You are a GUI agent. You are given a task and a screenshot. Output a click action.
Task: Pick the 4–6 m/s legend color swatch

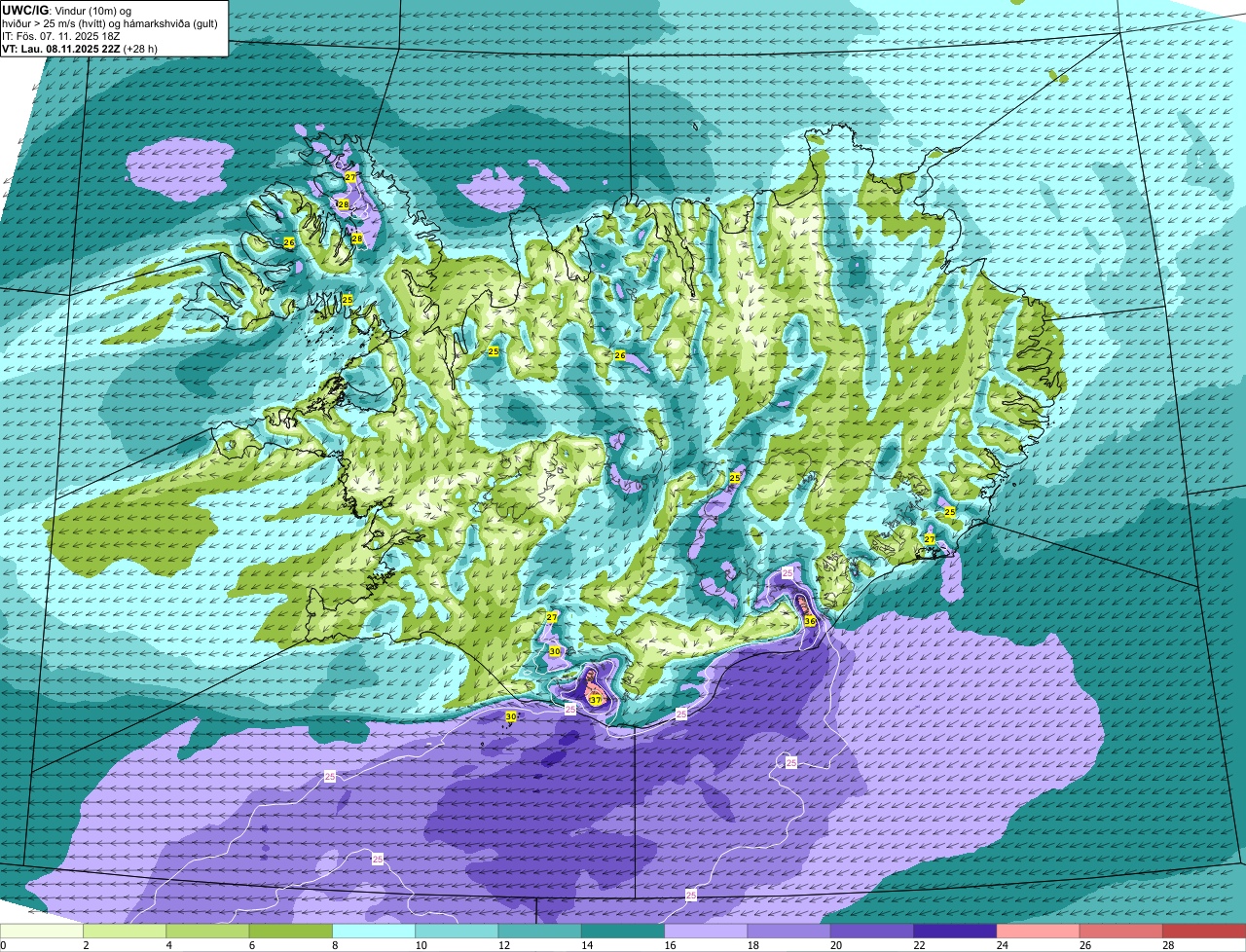click(207, 931)
